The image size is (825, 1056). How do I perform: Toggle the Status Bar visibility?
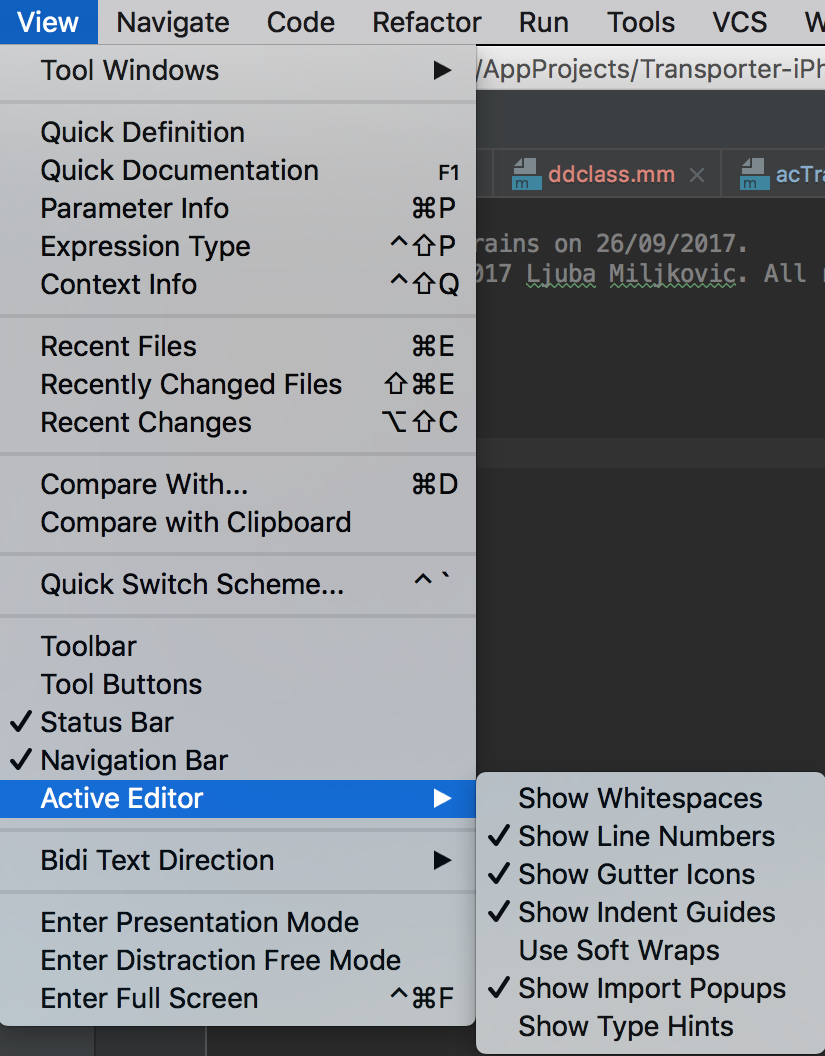(x=107, y=722)
